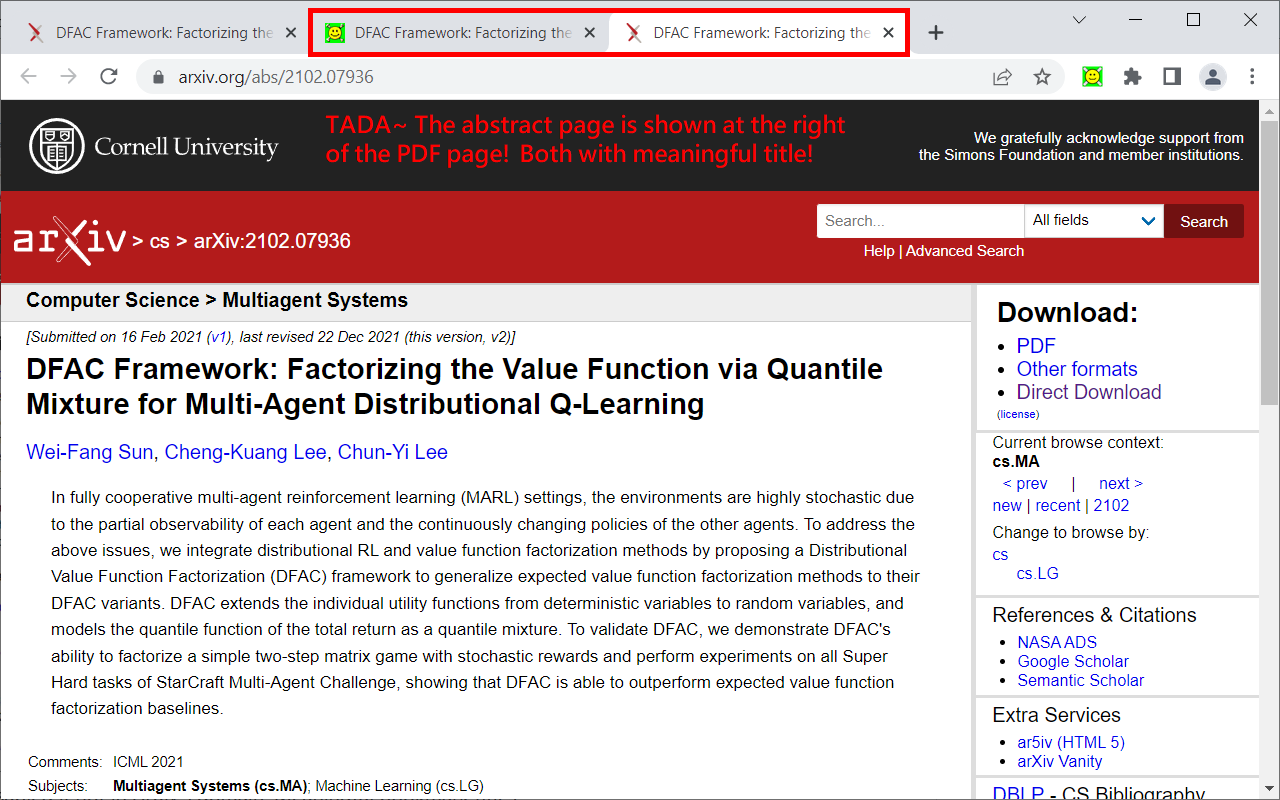
Task: Open the smiley extension in the toolbar
Action: point(1092,76)
